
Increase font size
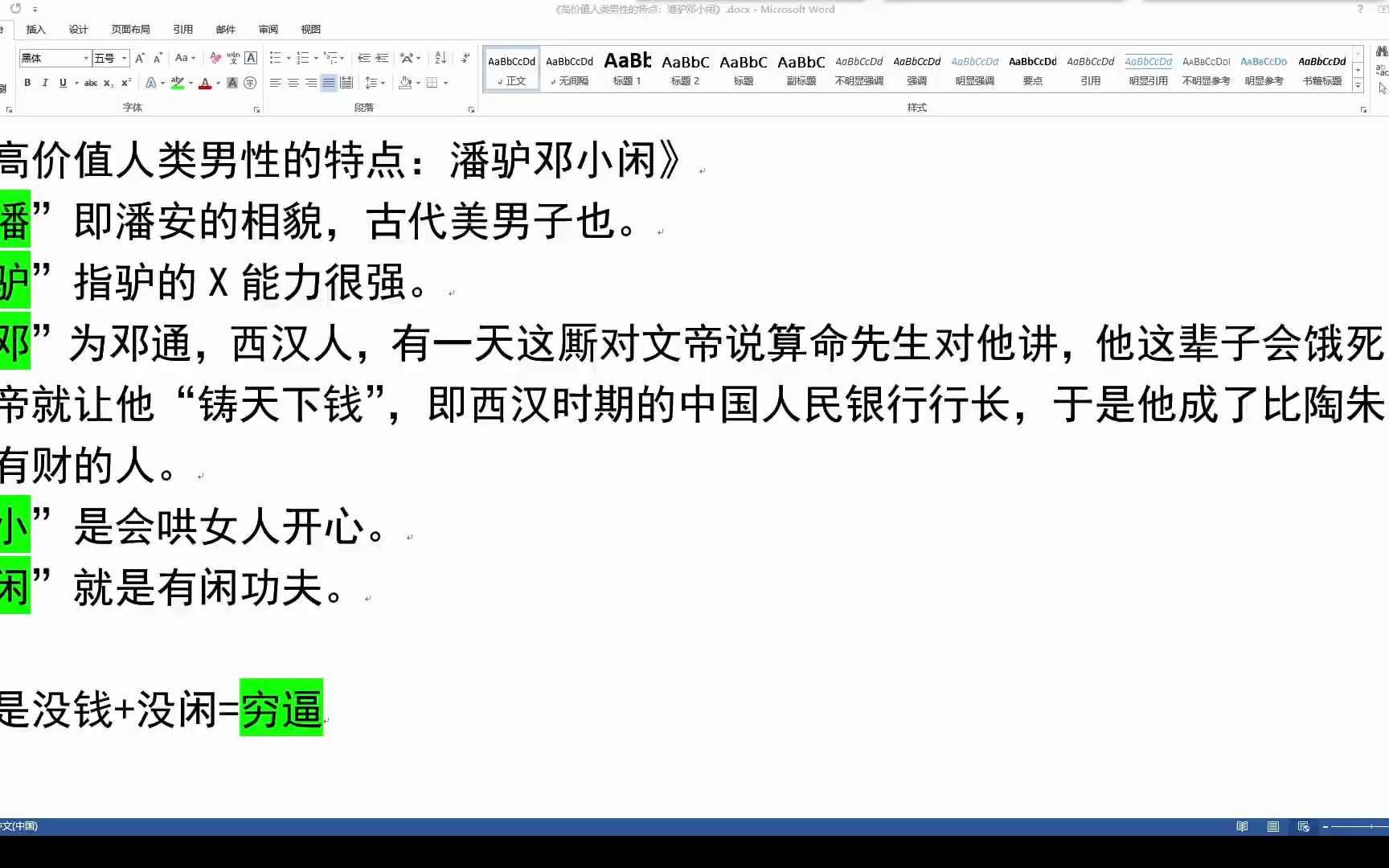coord(140,58)
